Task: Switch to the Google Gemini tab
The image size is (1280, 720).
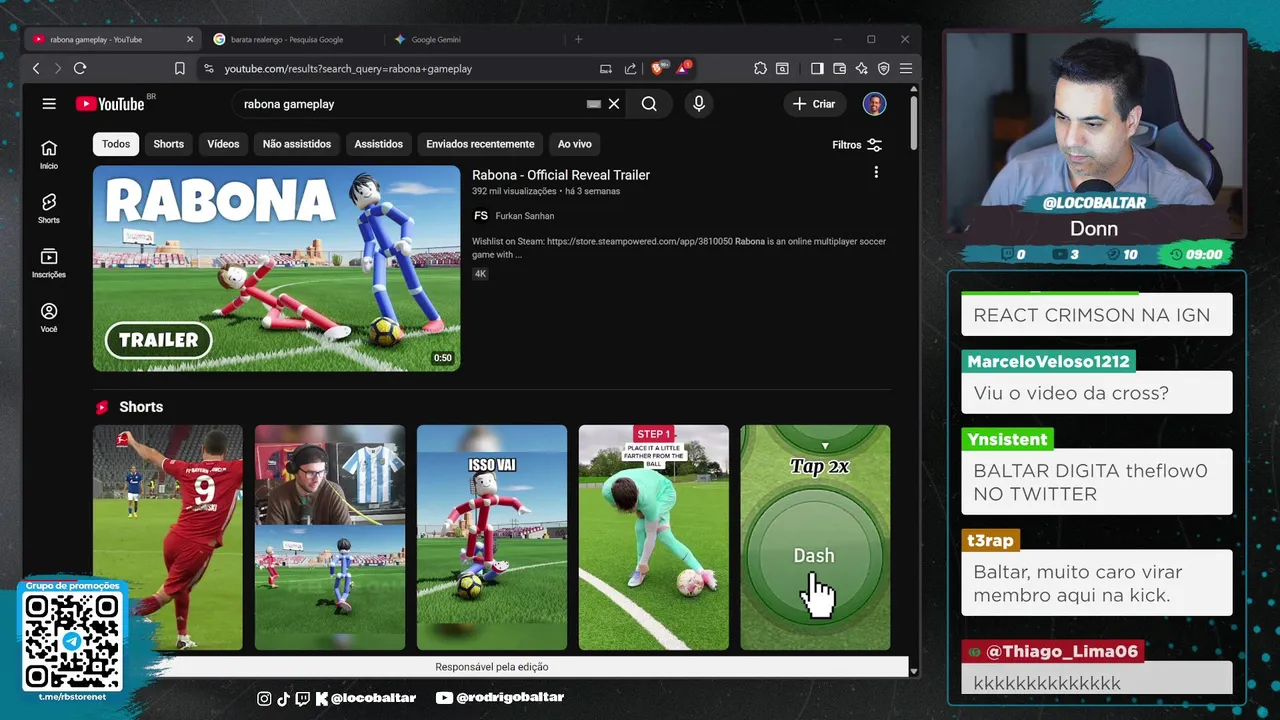Action: pos(436,39)
